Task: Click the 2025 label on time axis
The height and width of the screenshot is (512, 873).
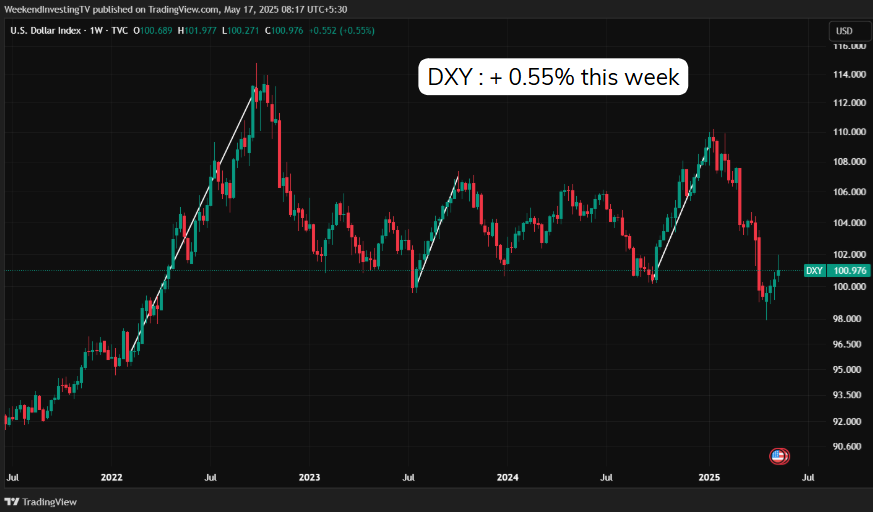Action: (709, 477)
